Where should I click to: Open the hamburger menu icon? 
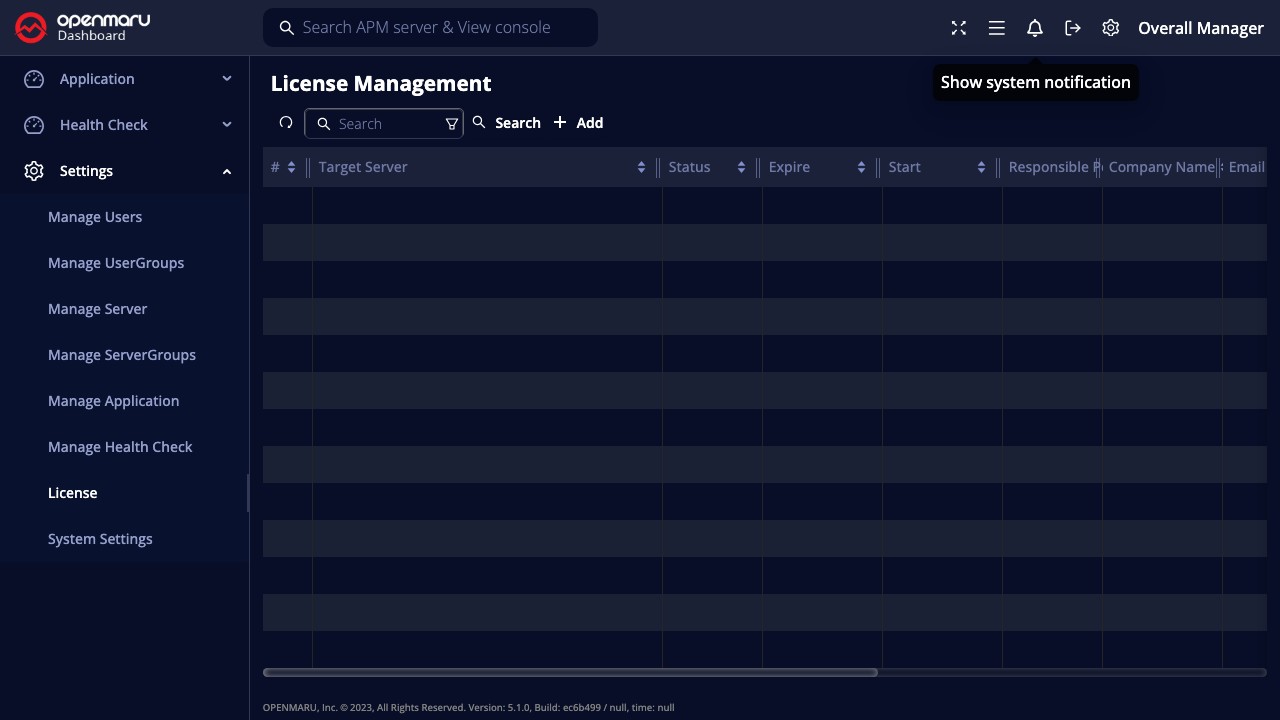click(x=996, y=28)
